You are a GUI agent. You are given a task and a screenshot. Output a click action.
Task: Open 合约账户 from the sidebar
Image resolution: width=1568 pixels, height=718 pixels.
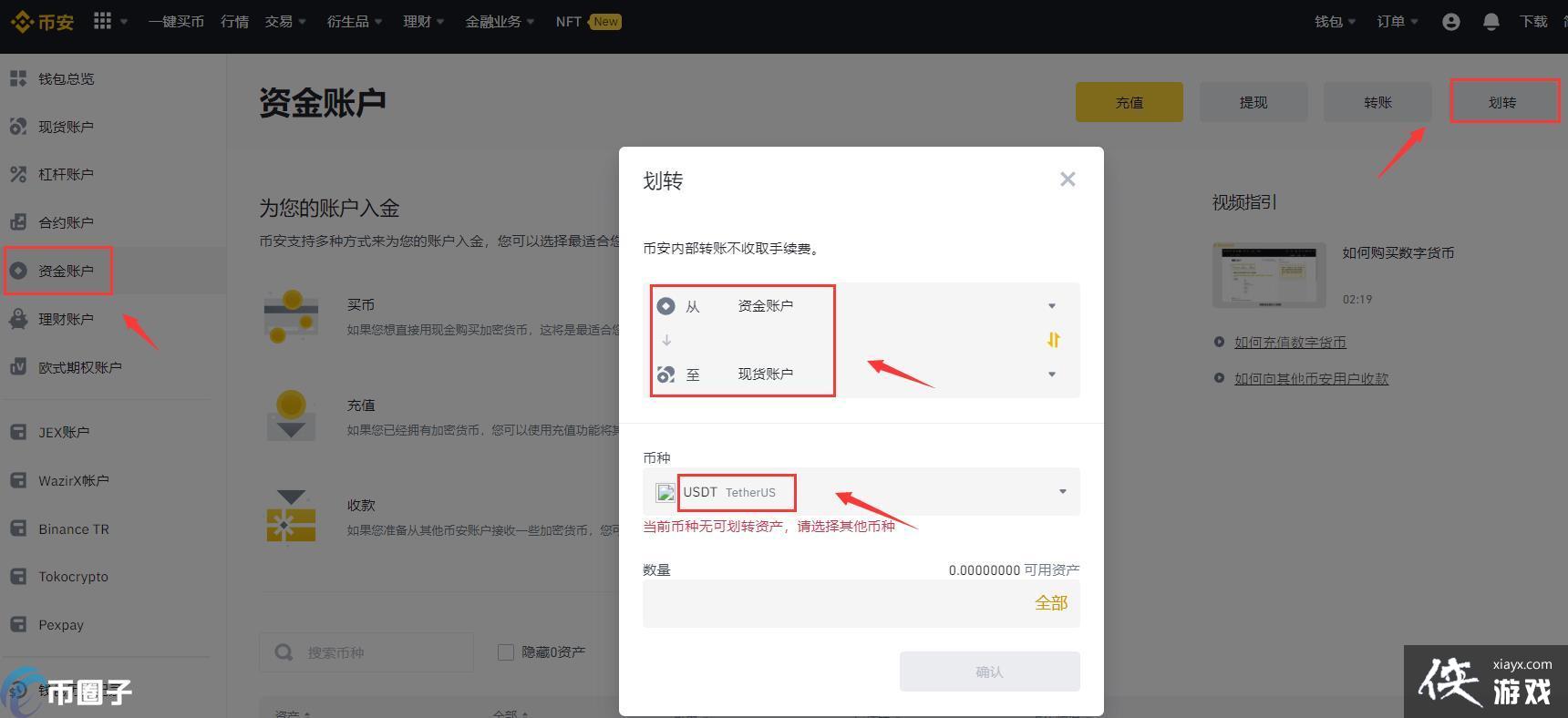(66, 222)
